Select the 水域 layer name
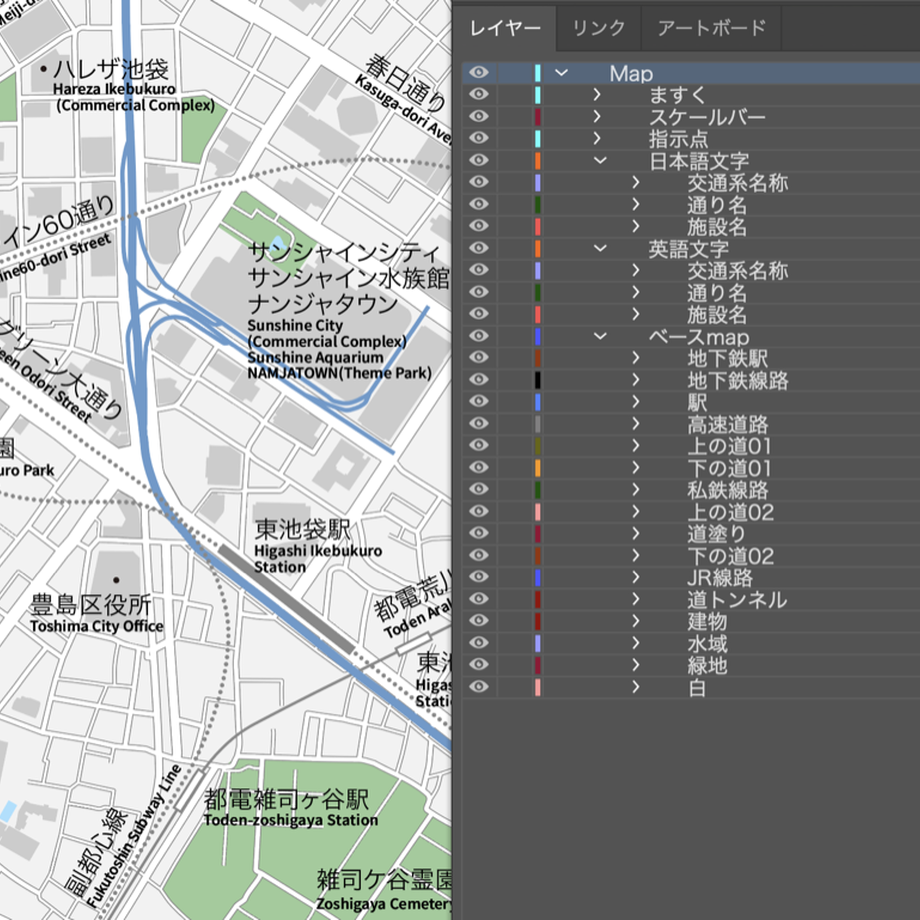 707,643
